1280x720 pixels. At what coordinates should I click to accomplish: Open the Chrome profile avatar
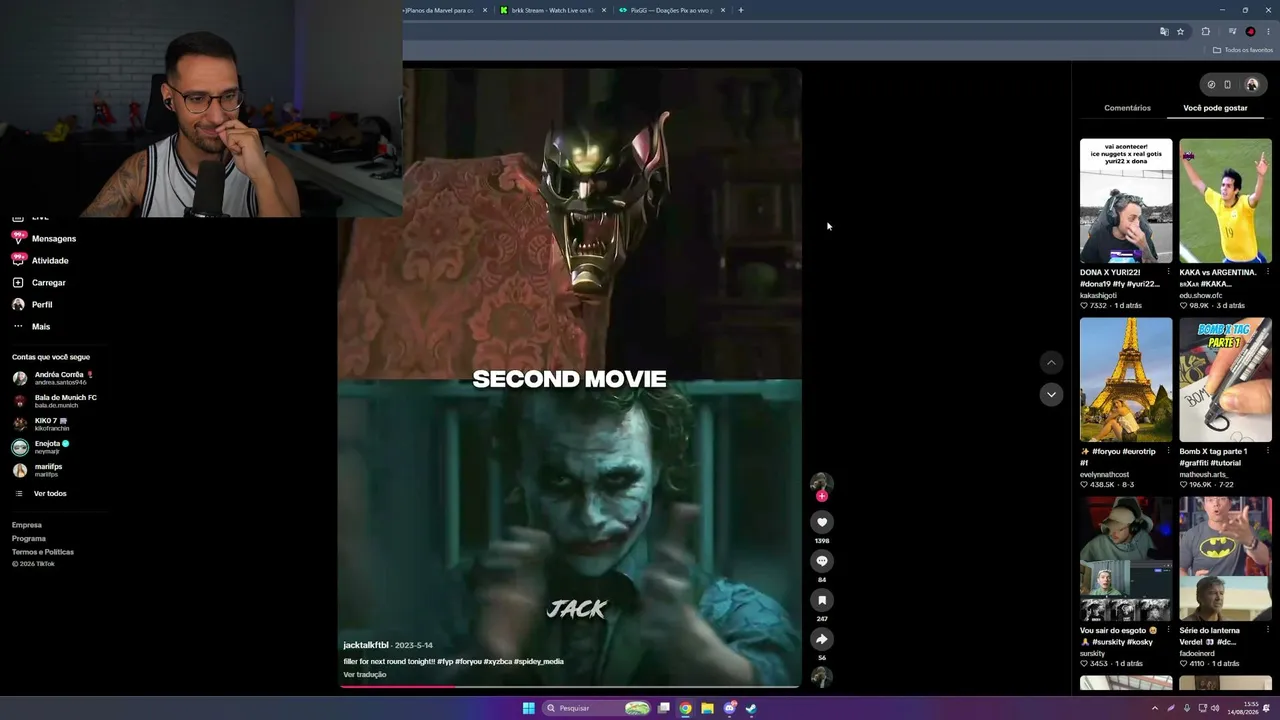[1250, 32]
